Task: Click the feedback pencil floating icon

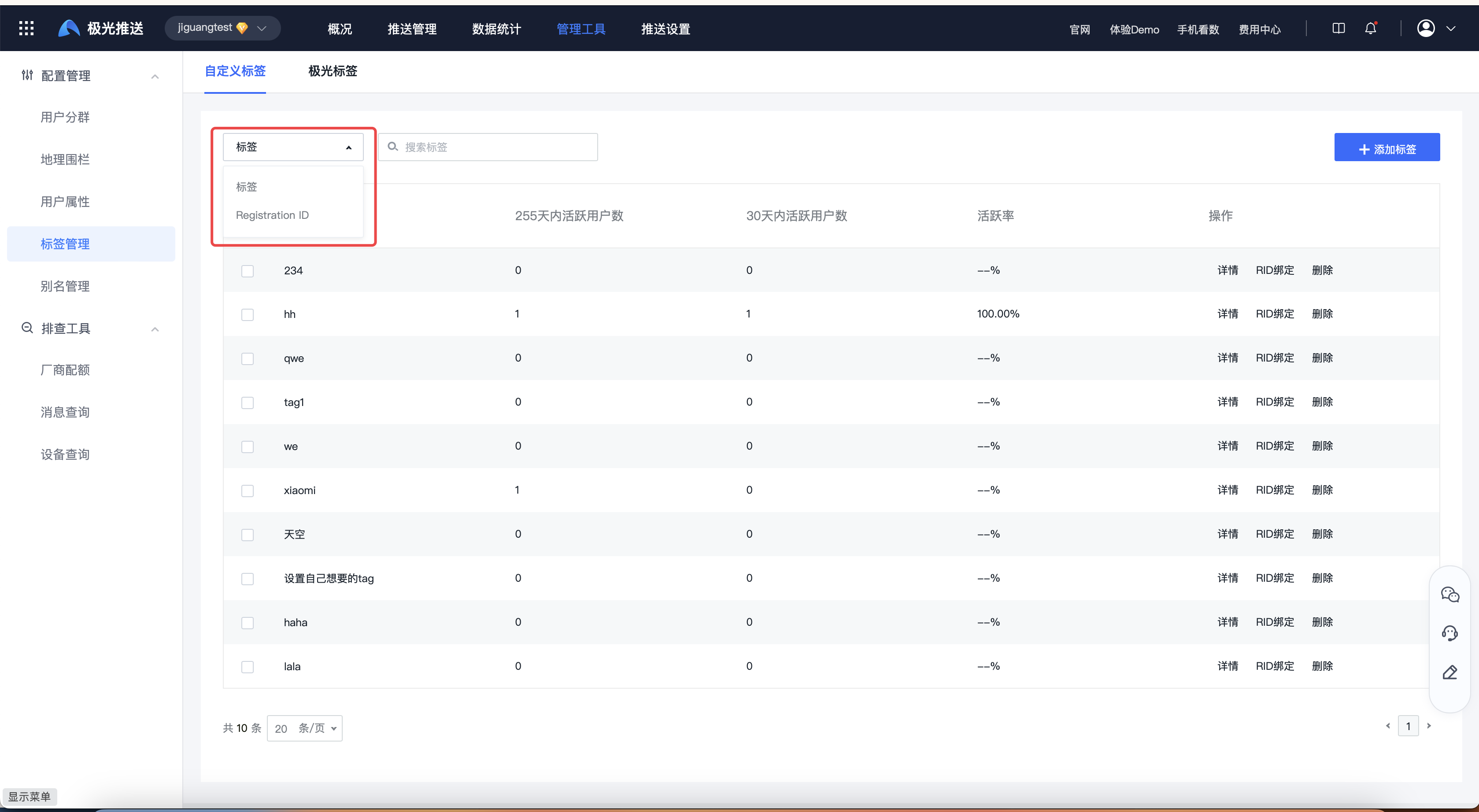Action: (1450, 672)
